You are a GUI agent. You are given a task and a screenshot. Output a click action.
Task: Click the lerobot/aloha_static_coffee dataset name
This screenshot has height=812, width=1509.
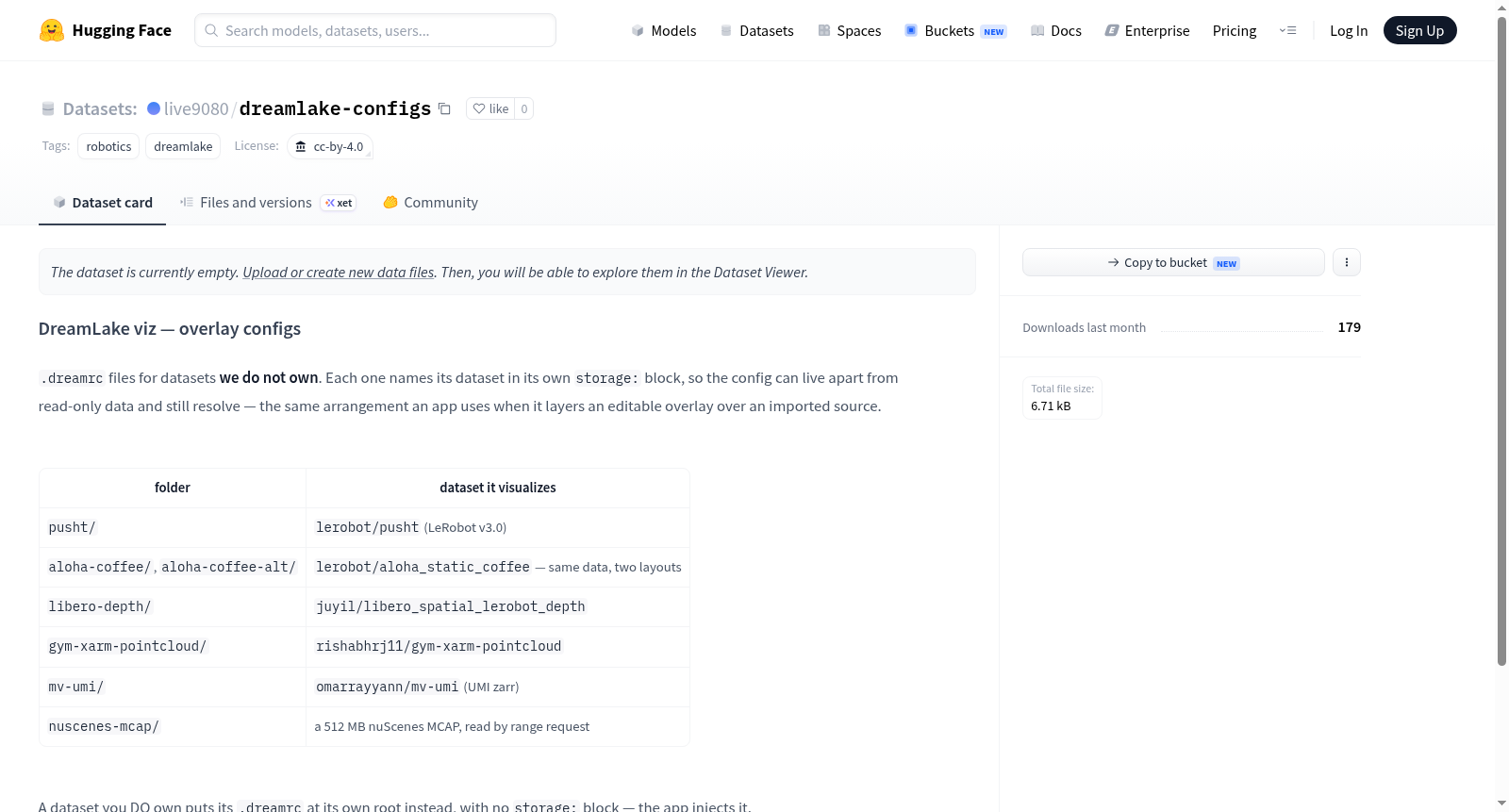pyautogui.click(x=423, y=567)
